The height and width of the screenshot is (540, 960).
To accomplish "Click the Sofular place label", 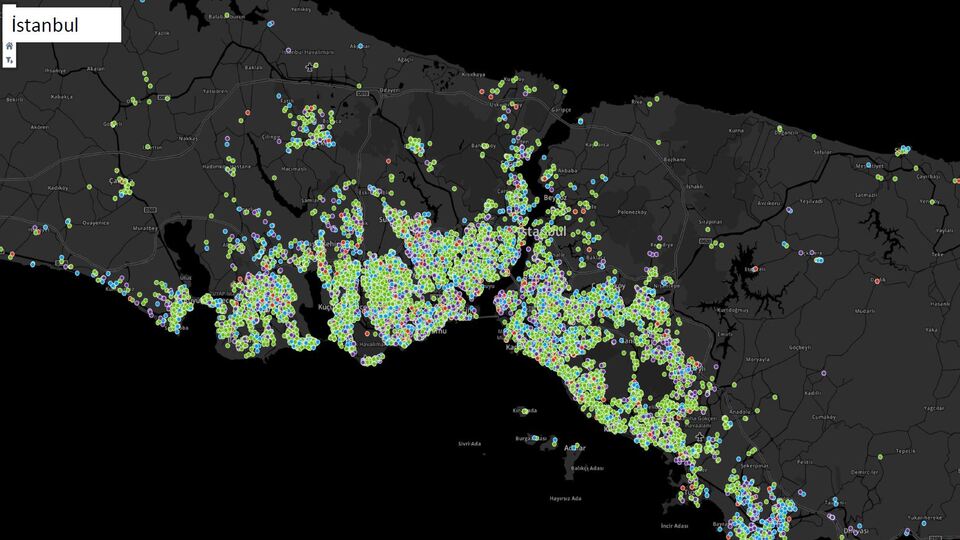I will pyautogui.click(x=822, y=151).
